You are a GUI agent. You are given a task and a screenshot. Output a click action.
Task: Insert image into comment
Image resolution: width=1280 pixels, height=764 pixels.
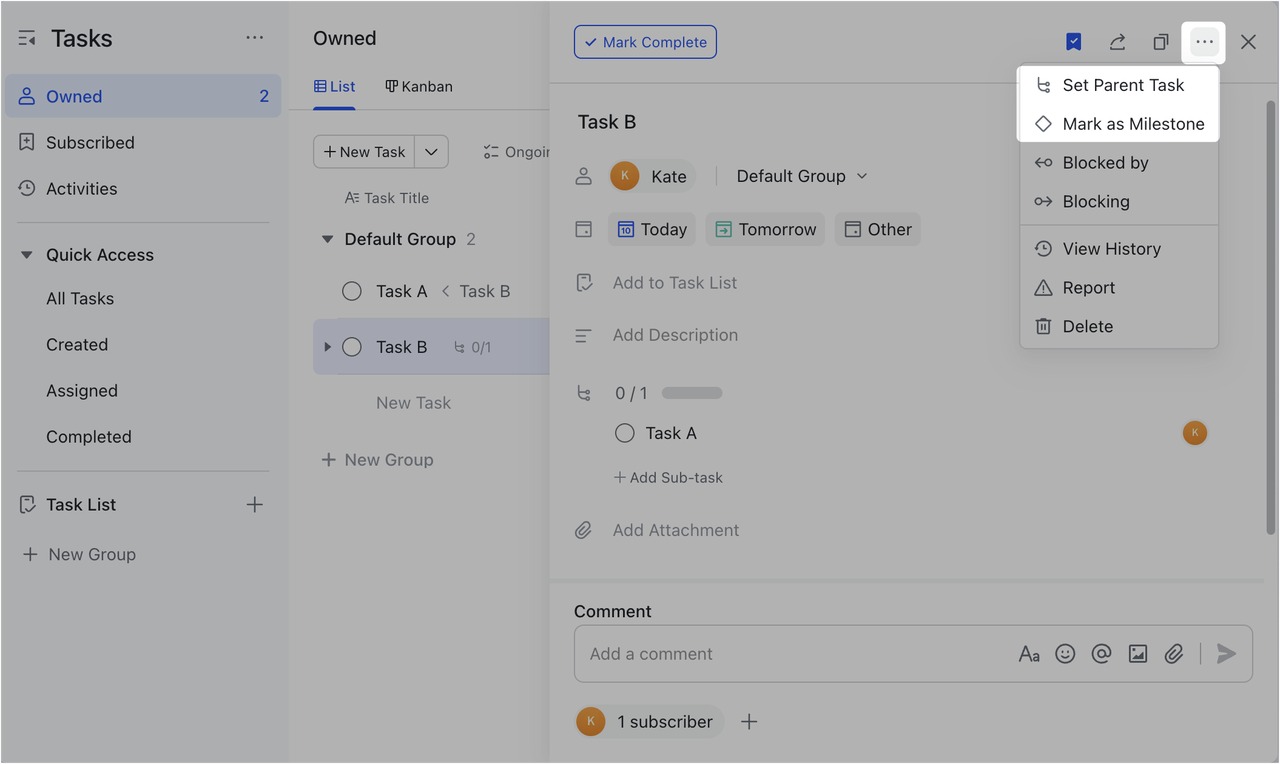[1137, 654]
